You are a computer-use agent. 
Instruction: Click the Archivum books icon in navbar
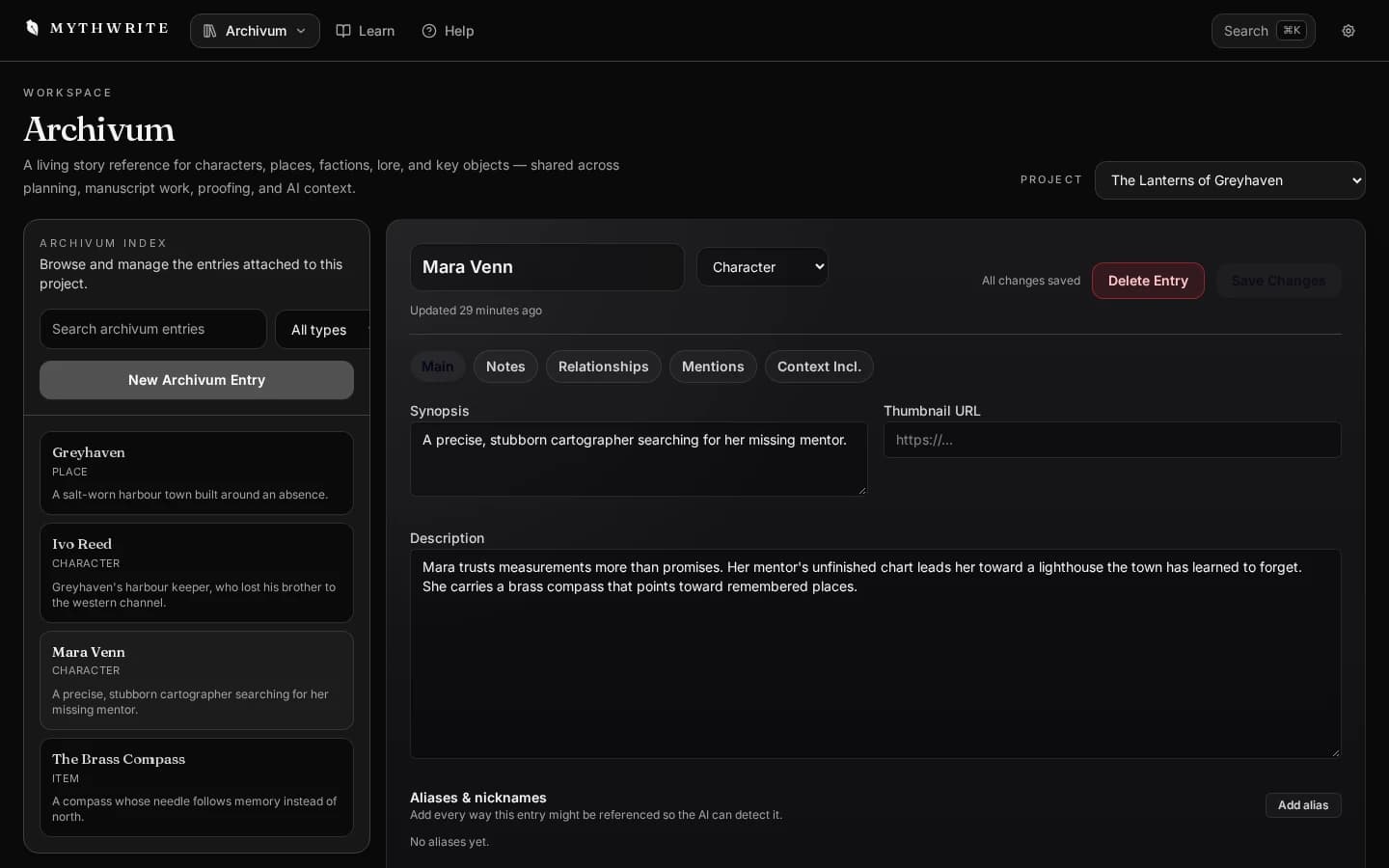point(209,31)
